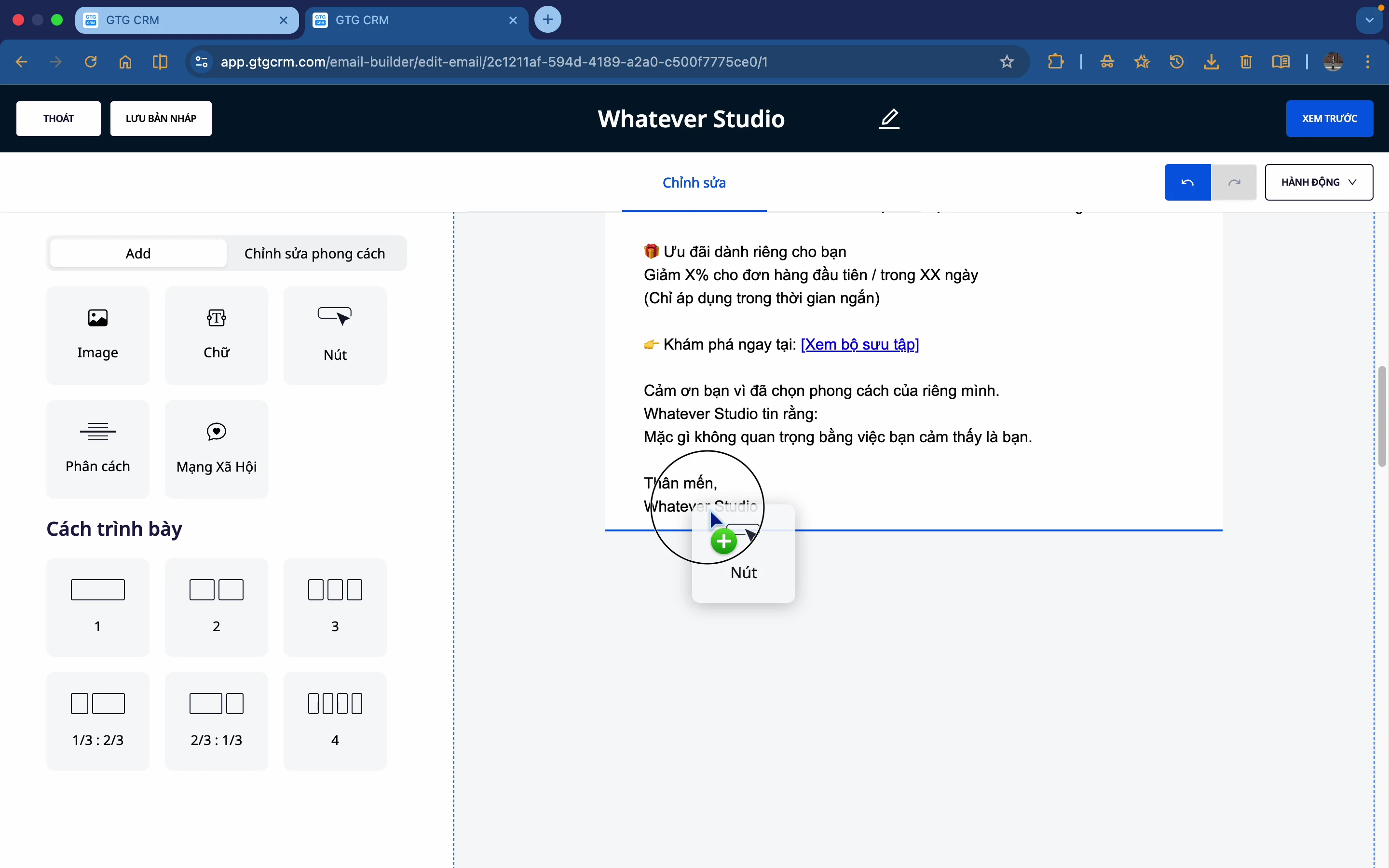Select the Mạng Xã Hội block
Image resolution: width=1389 pixels, height=868 pixels.
click(217, 449)
